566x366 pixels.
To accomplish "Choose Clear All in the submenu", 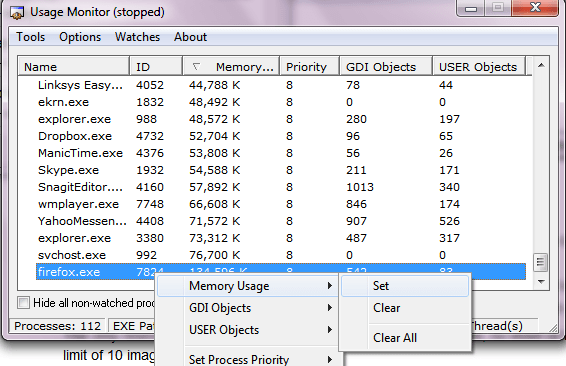I will [x=405, y=338].
